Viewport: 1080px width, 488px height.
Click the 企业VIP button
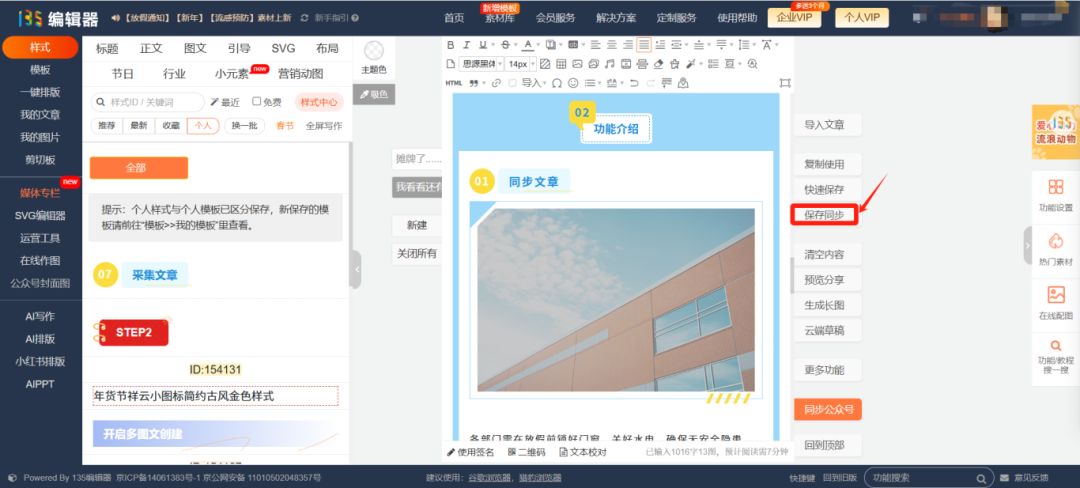pyautogui.click(x=794, y=18)
